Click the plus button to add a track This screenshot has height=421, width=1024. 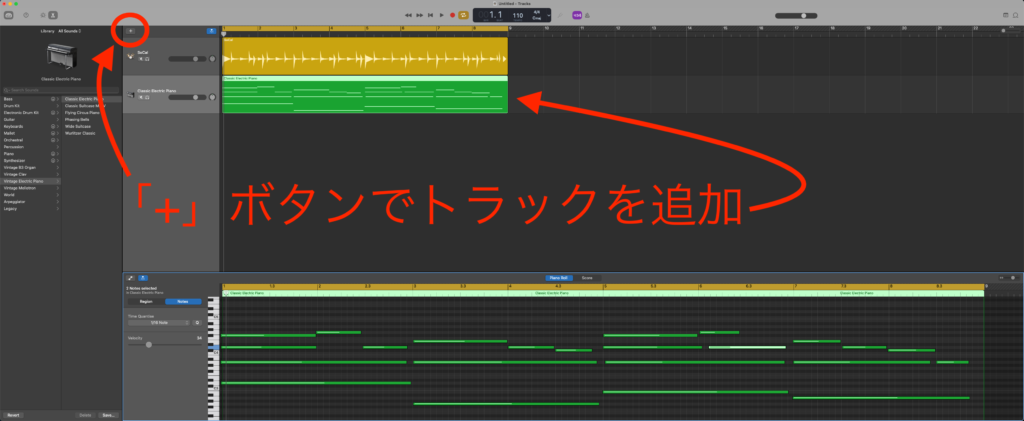click(130, 31)
